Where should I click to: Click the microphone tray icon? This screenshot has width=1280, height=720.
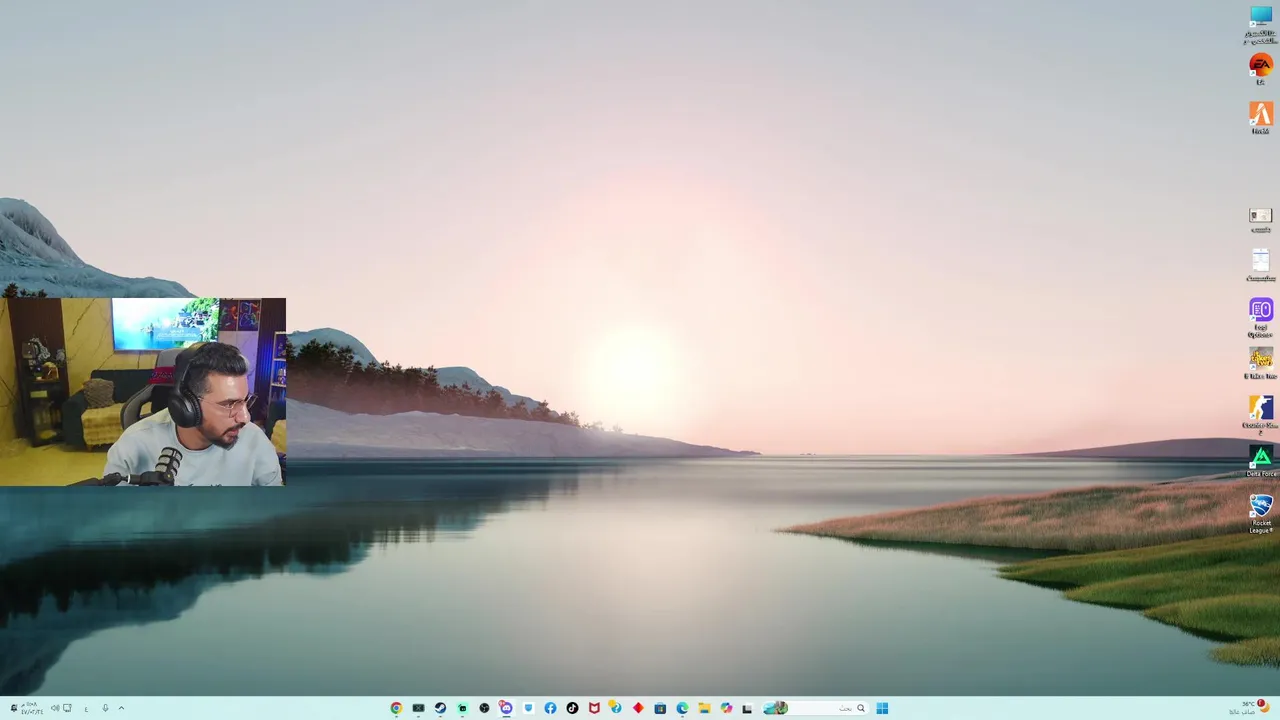pos(105,708)
